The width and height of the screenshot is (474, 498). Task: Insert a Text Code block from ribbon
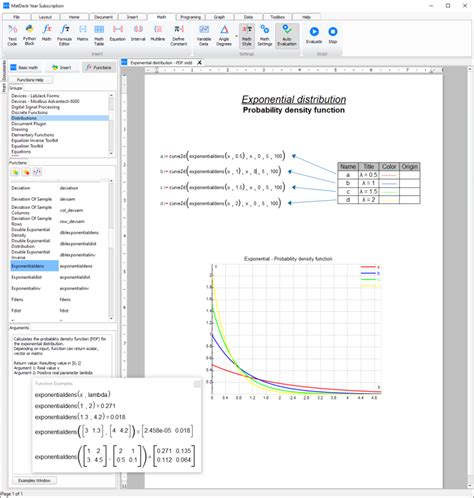click(x=12, y=35)
